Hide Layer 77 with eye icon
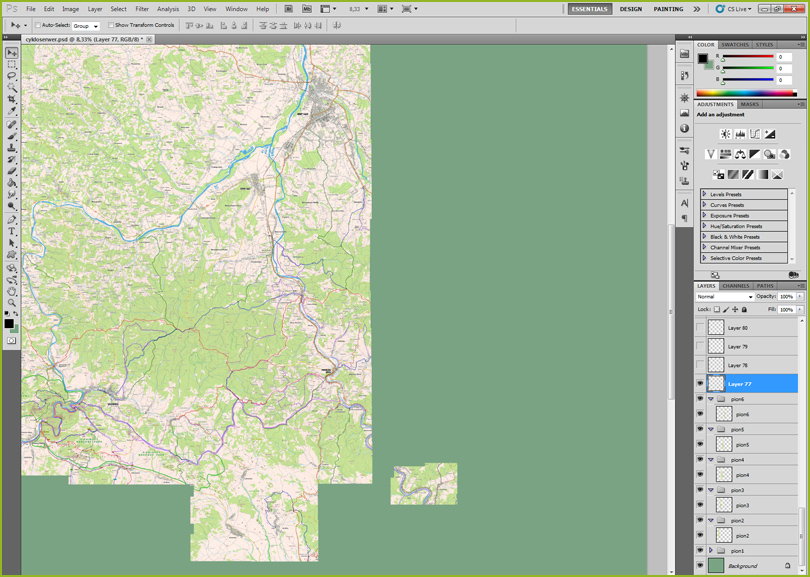Image resolution: width=810 pixels, height=577 pixels. click(700, 384)
